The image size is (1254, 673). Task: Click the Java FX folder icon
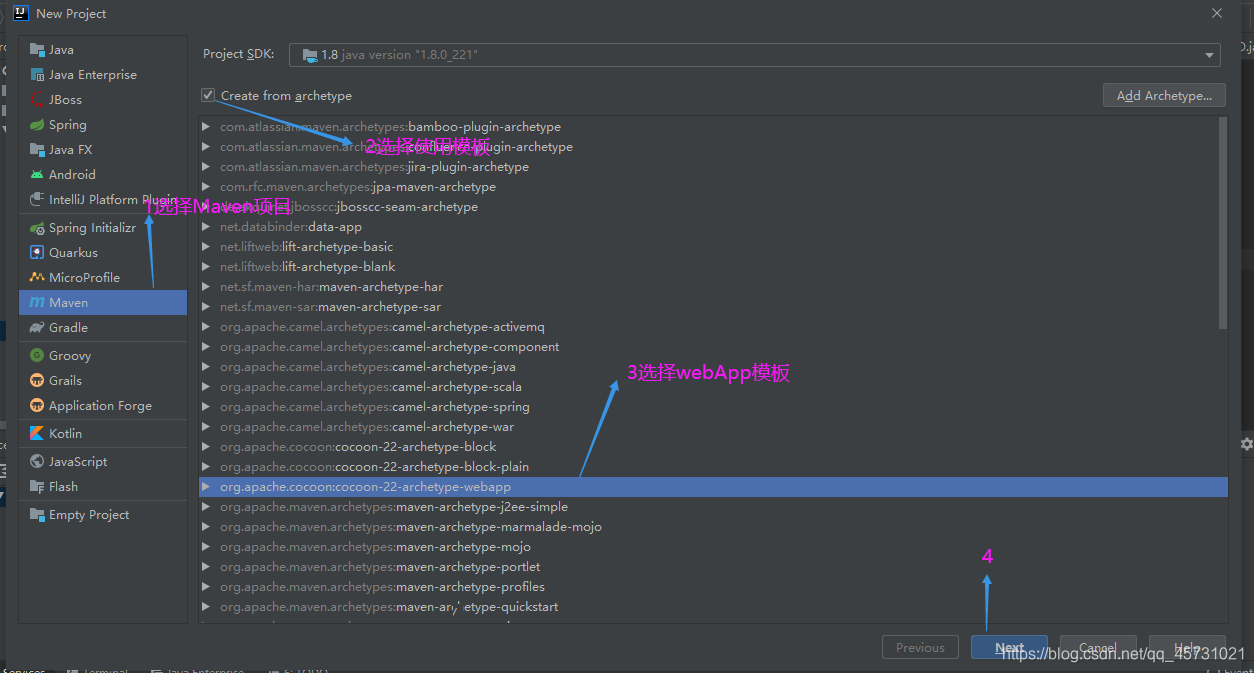click(x=37, y=150)
